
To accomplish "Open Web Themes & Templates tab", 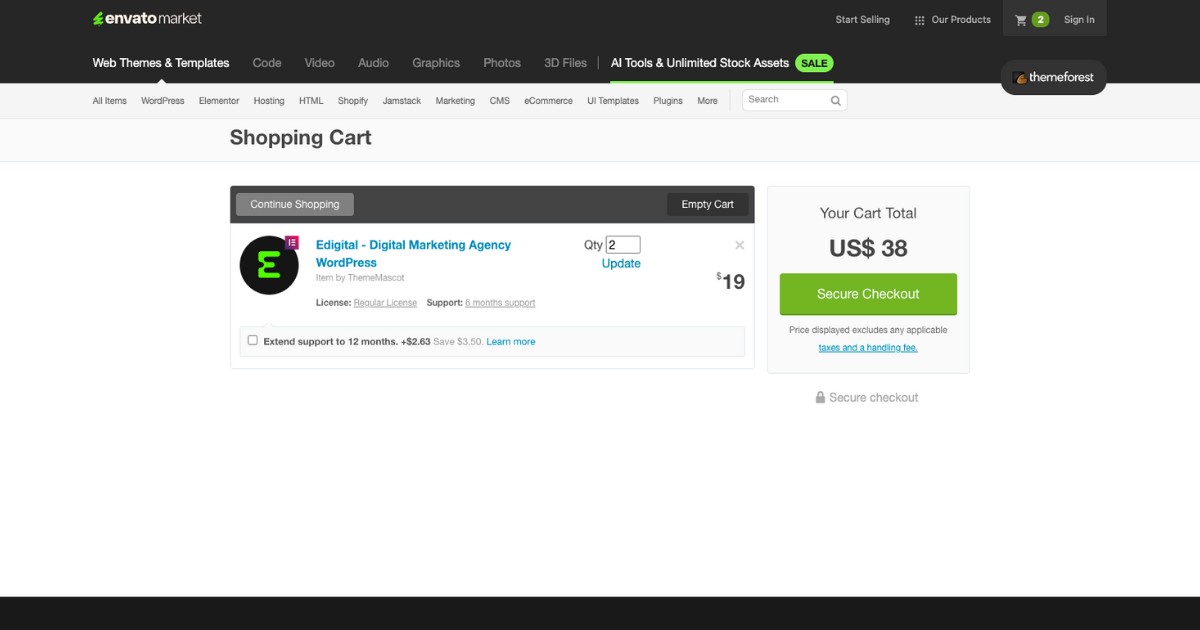I will tap(161, 63).
